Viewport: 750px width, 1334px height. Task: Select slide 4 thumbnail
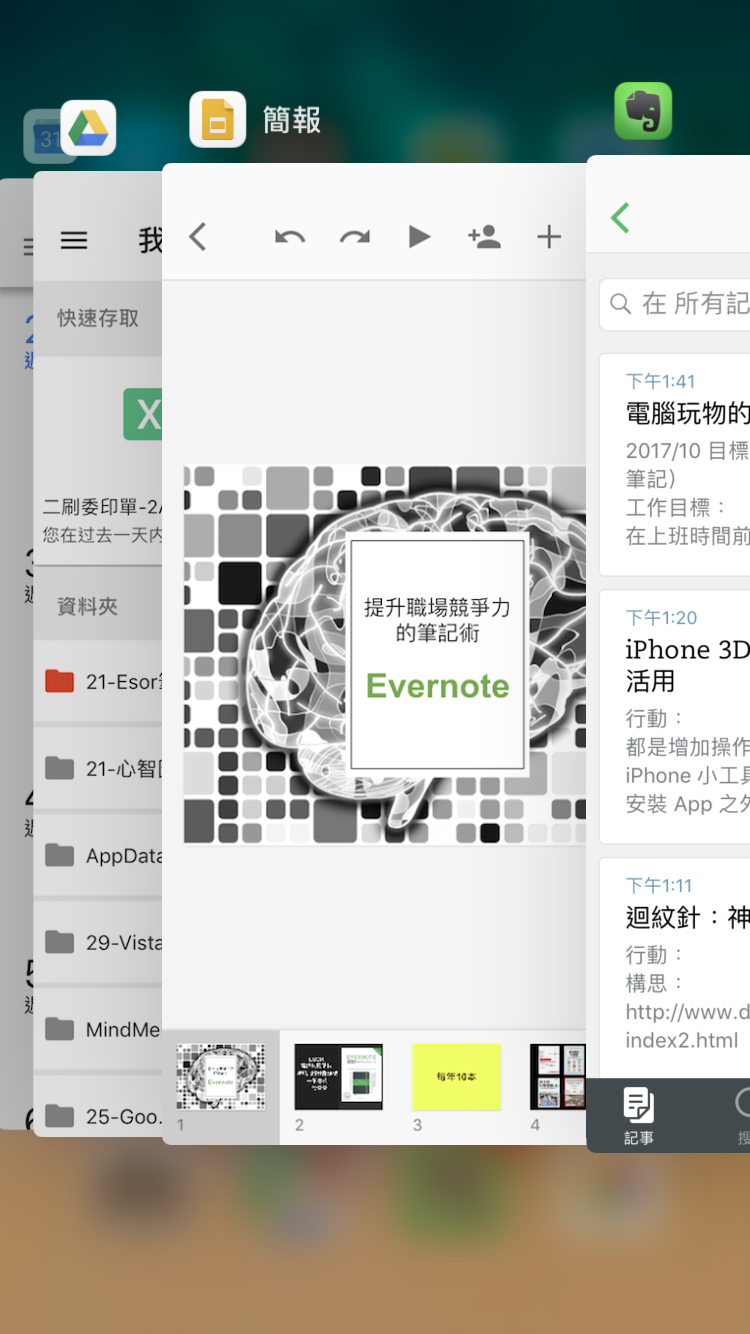[x=558, y=1076]
